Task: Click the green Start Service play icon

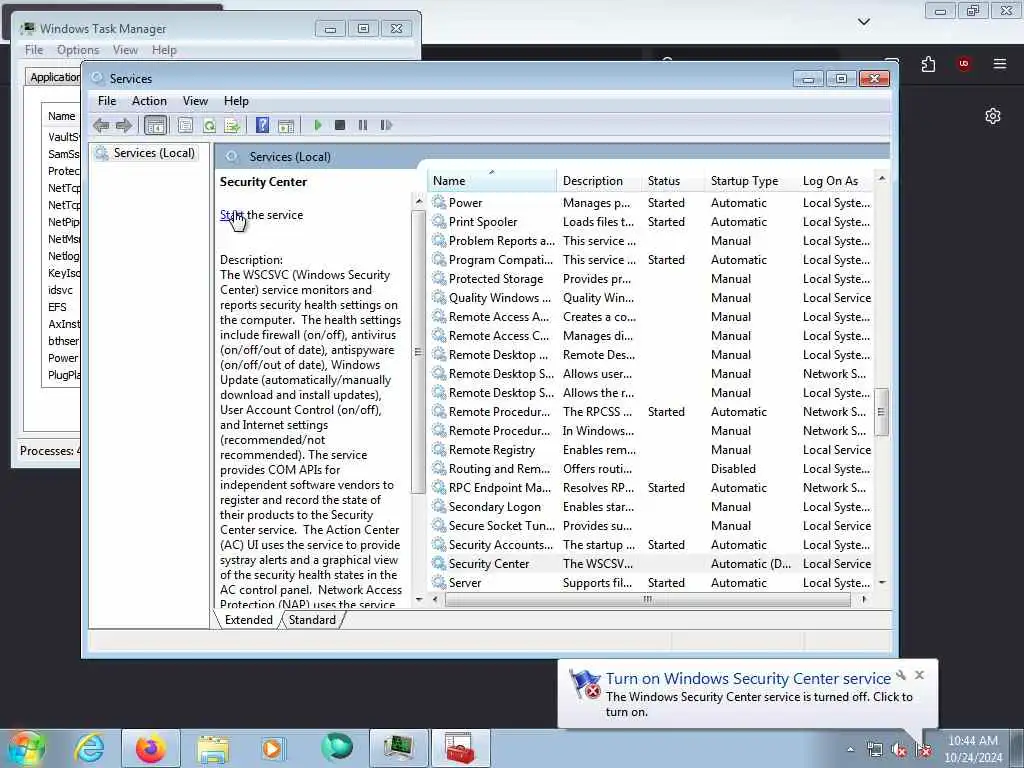Action: 317,125
